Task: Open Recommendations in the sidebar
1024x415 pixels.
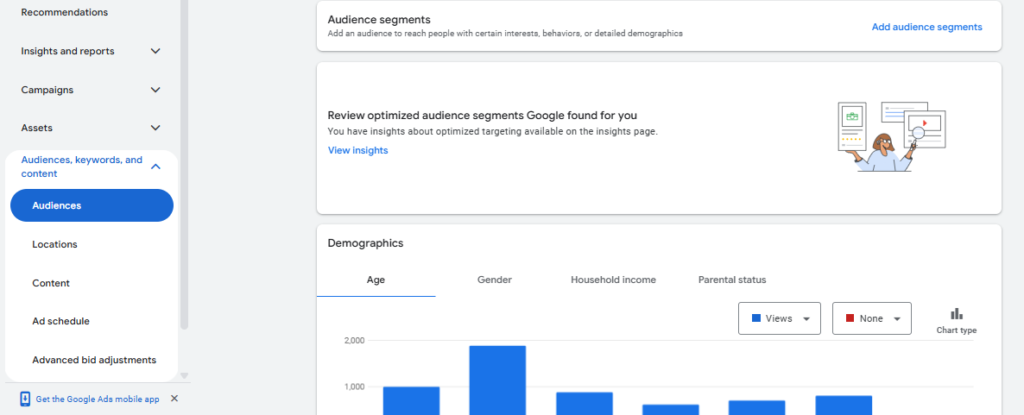Action: tap(65, 12)
